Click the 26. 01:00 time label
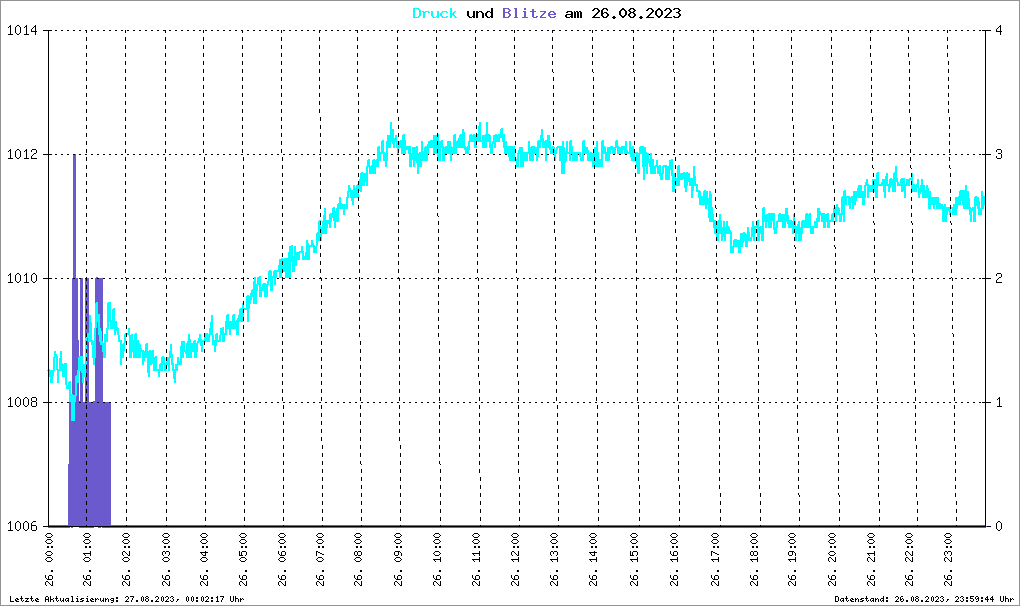 (88, 559)
